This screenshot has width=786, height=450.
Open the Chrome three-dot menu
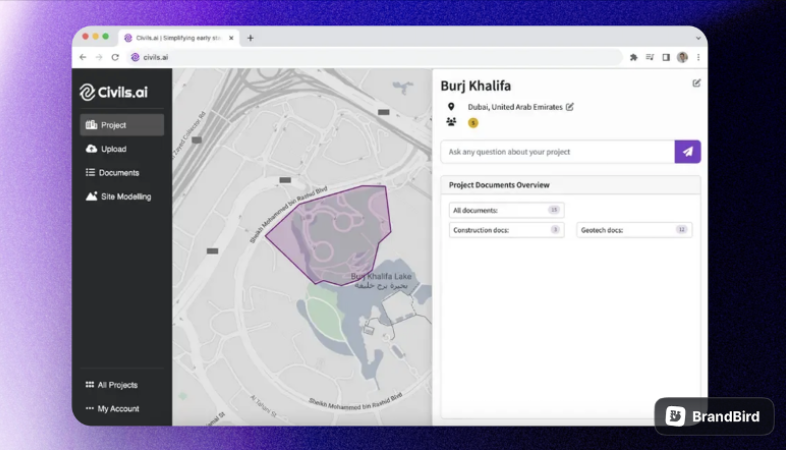[x=698, y=57]
